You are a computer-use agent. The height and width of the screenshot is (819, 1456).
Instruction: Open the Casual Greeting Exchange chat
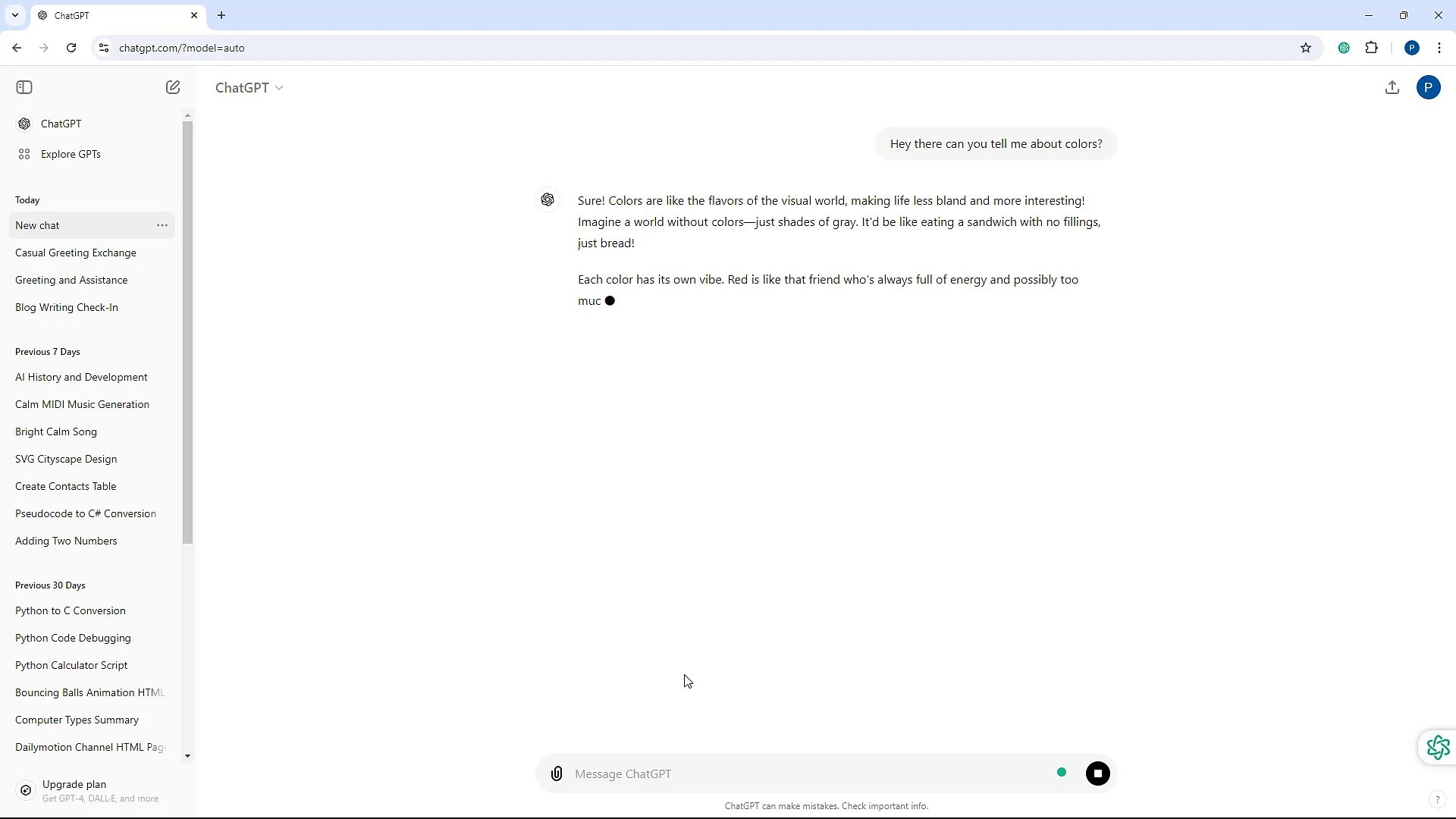click(x=76, y=253)
